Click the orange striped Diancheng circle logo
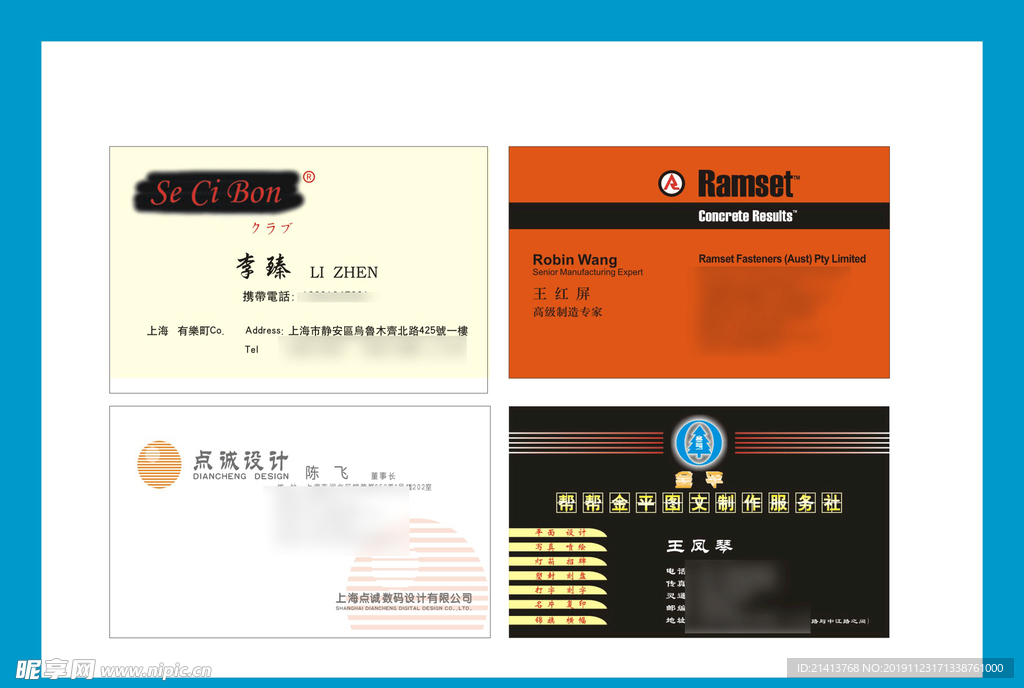 coord(159,464)
